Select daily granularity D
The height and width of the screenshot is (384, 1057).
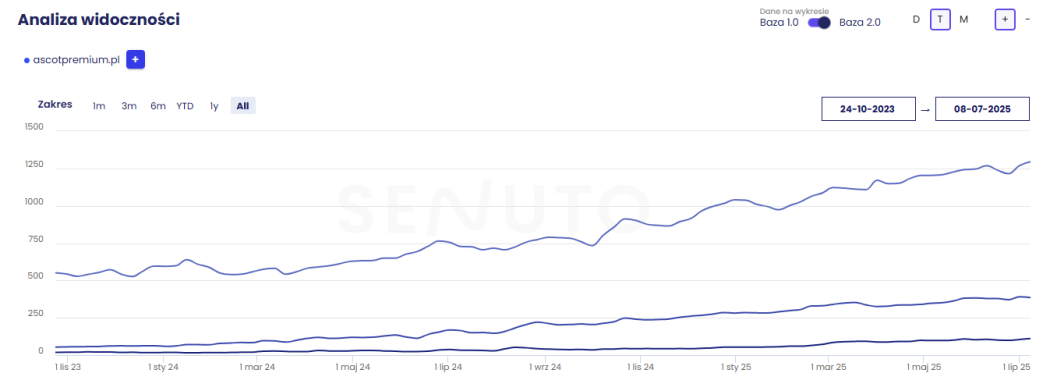[916, 20]
